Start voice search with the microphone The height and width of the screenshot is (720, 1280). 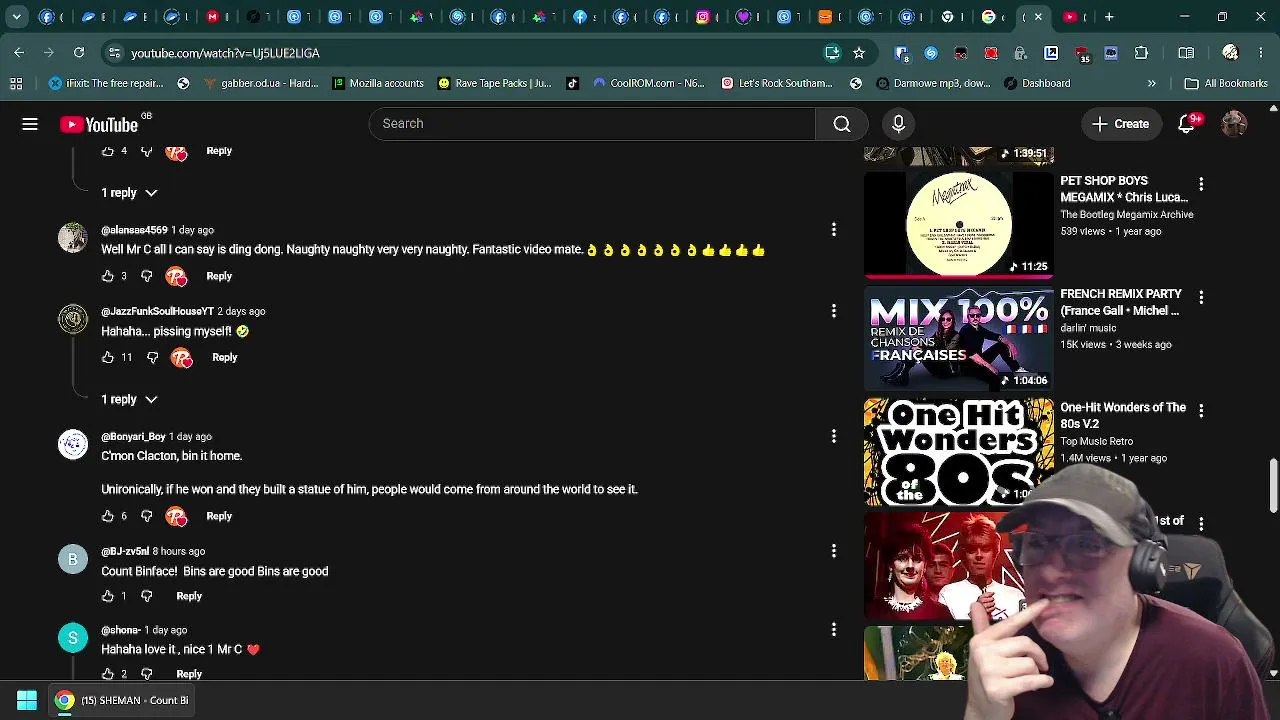pos(898,124)
